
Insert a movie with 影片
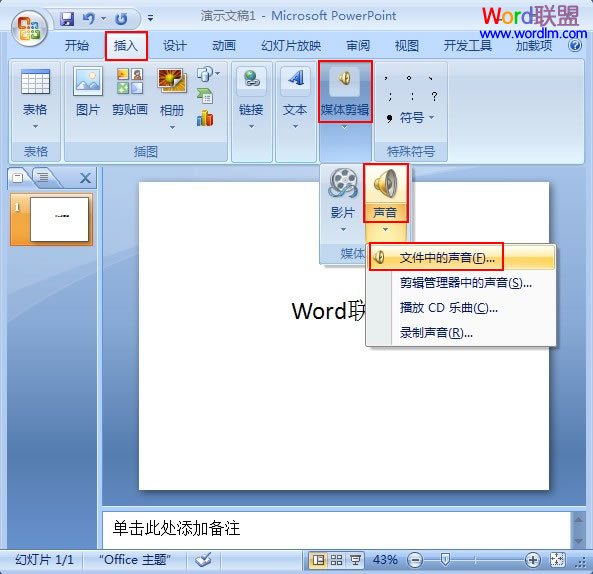(343, 194)
